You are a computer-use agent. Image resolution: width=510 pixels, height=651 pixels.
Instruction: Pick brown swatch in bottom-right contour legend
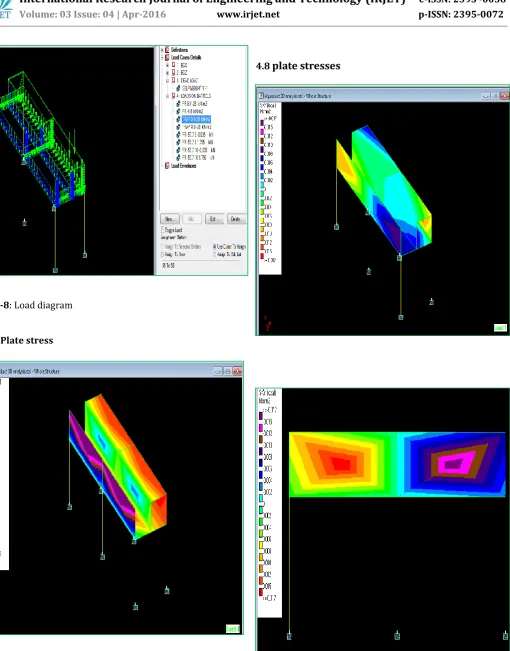[261, 439]
